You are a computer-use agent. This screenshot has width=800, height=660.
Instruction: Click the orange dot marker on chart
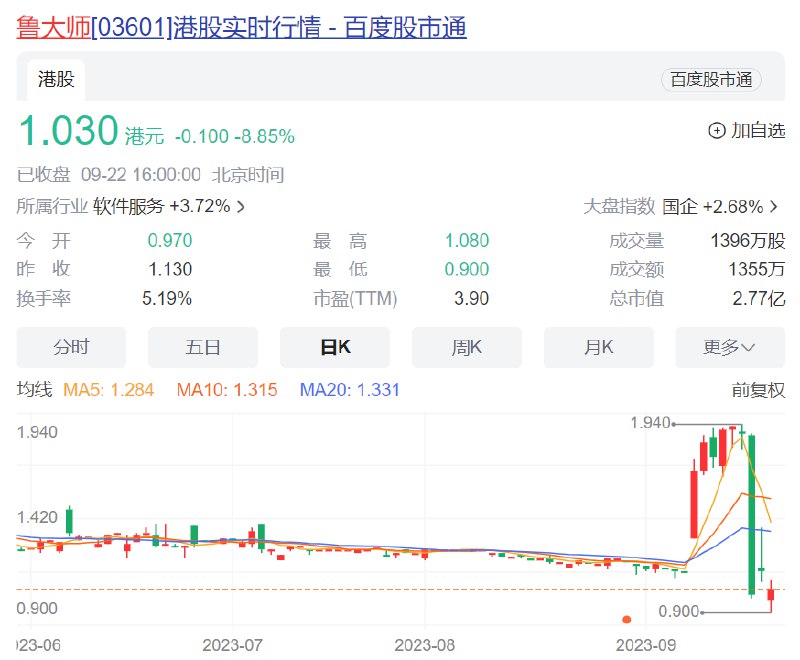627,619
